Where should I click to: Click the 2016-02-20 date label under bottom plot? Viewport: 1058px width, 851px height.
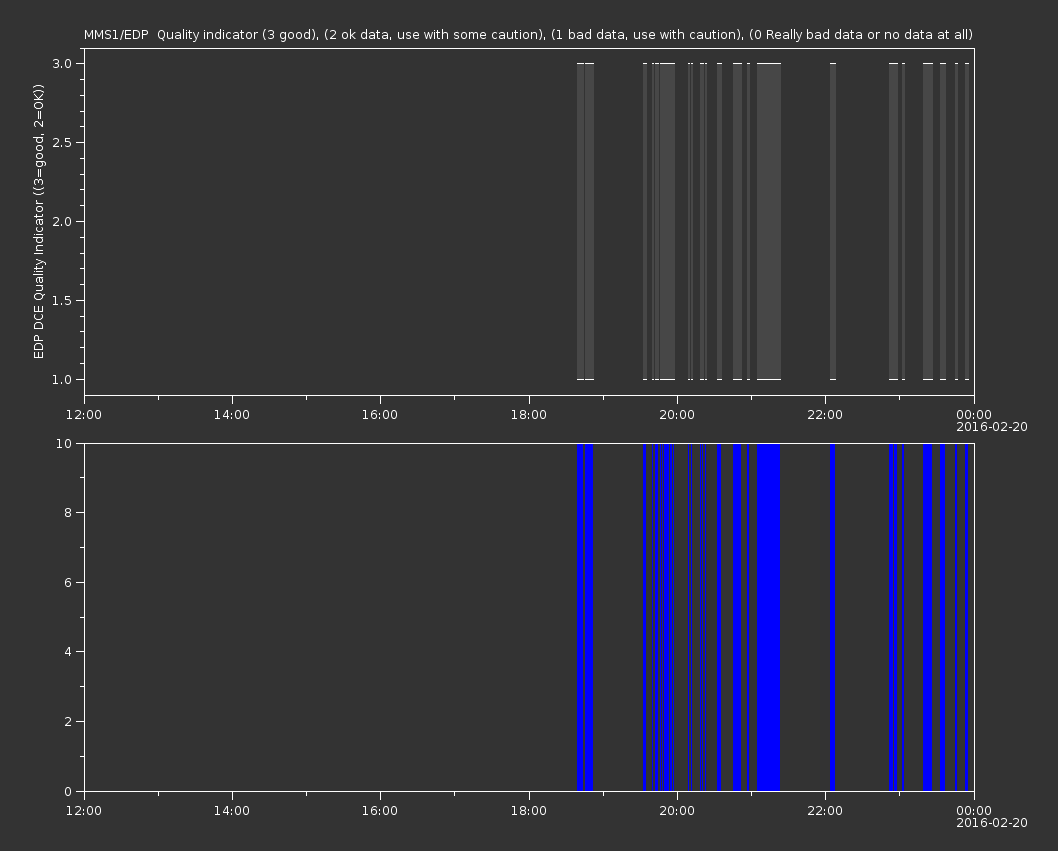pos(992,823)
